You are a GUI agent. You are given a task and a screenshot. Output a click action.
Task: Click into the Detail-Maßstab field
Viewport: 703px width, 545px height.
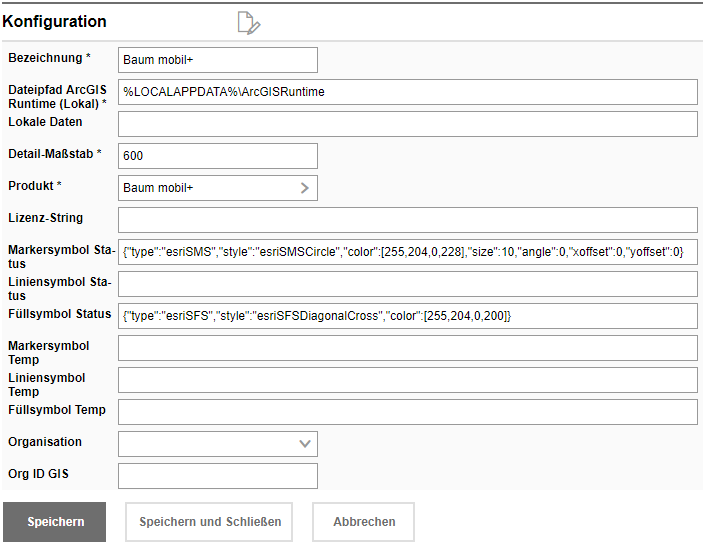point(217,156)
